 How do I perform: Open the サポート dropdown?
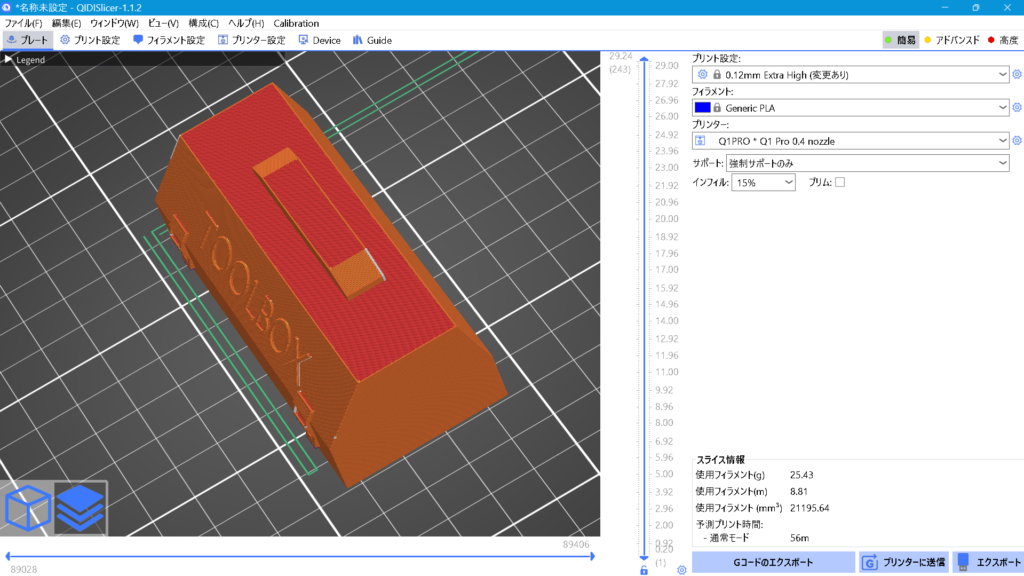click(x=867, y=162)
